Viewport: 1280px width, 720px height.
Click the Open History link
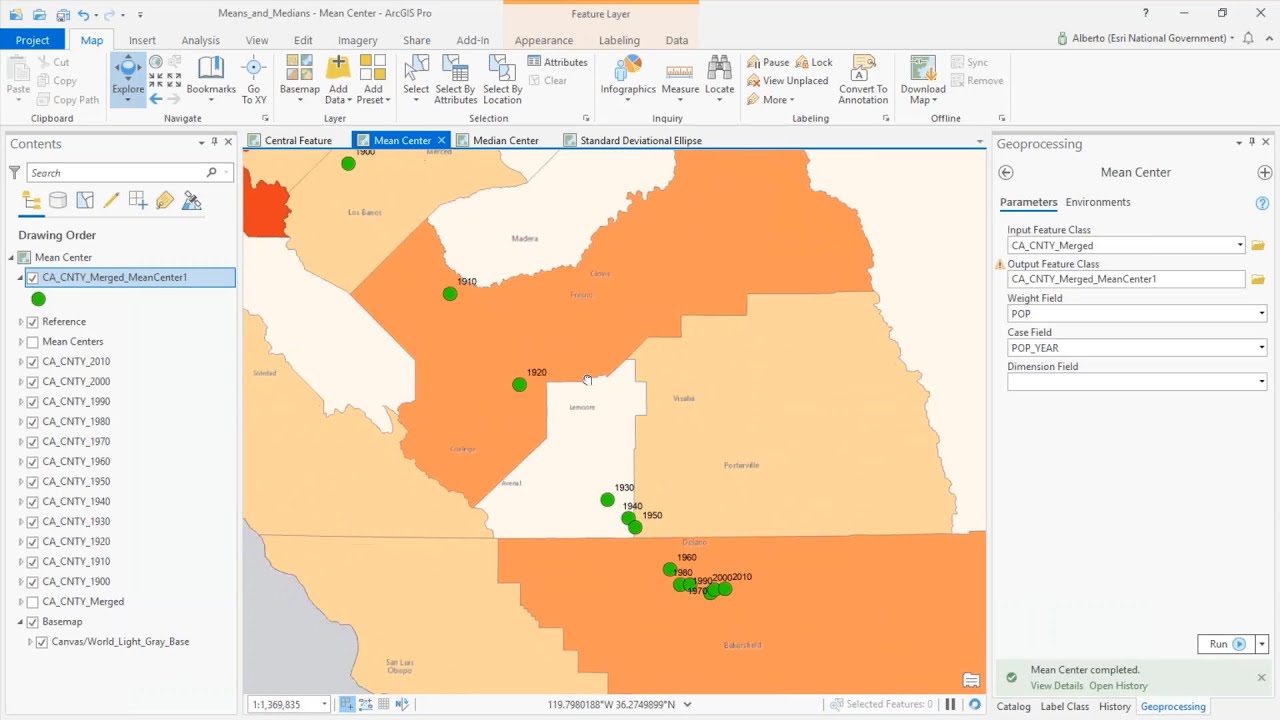click(1118, 686)
